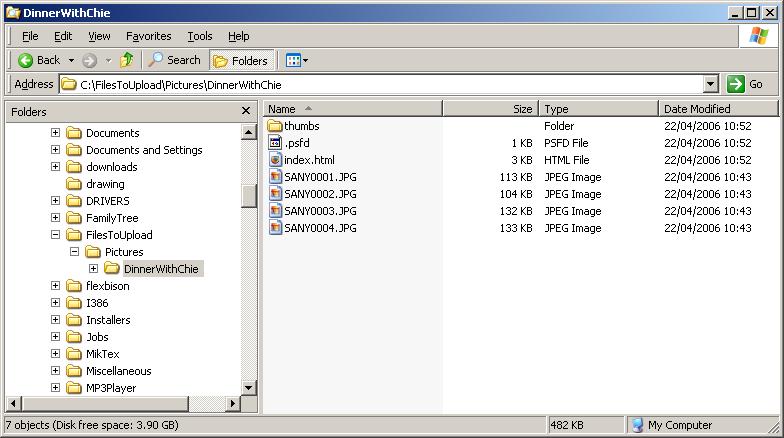Screen dimensions: 784x438
Task: Expand the MP3Player tree node
Action: (56, 388)
